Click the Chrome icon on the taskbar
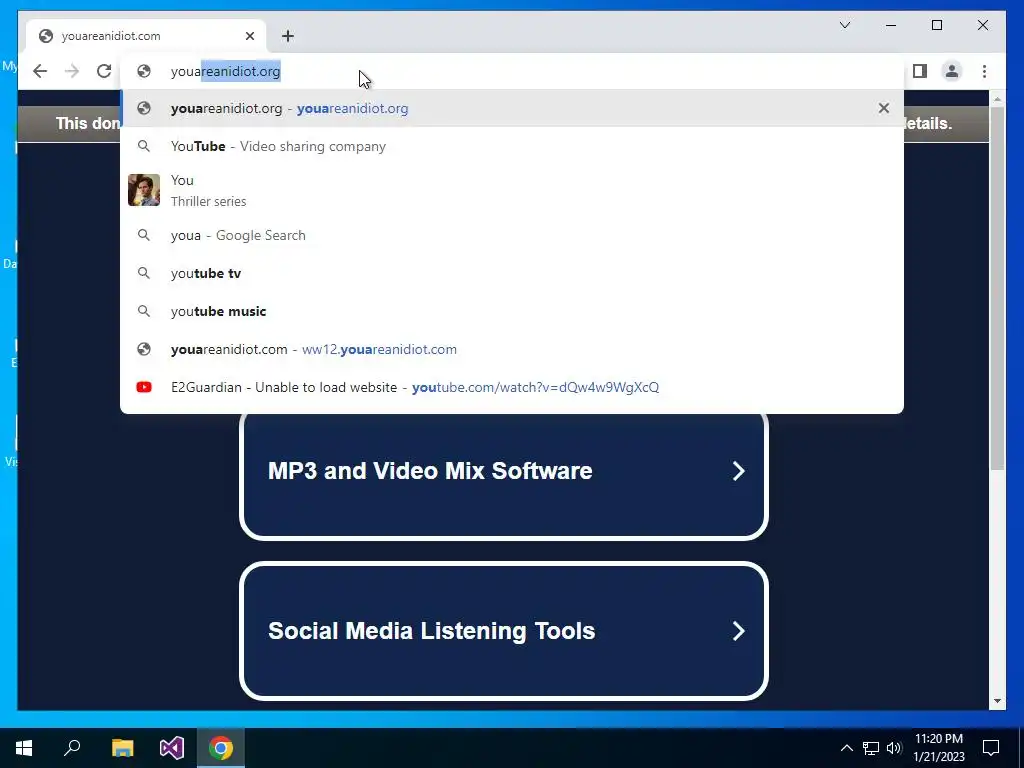The width and height of the screenshot is (1024, 768). [x=221, y=748]
